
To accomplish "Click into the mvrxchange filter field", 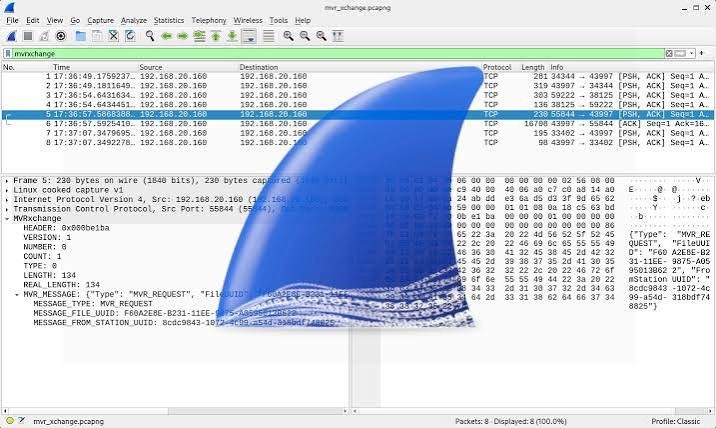I will click(x=338, y=53).
